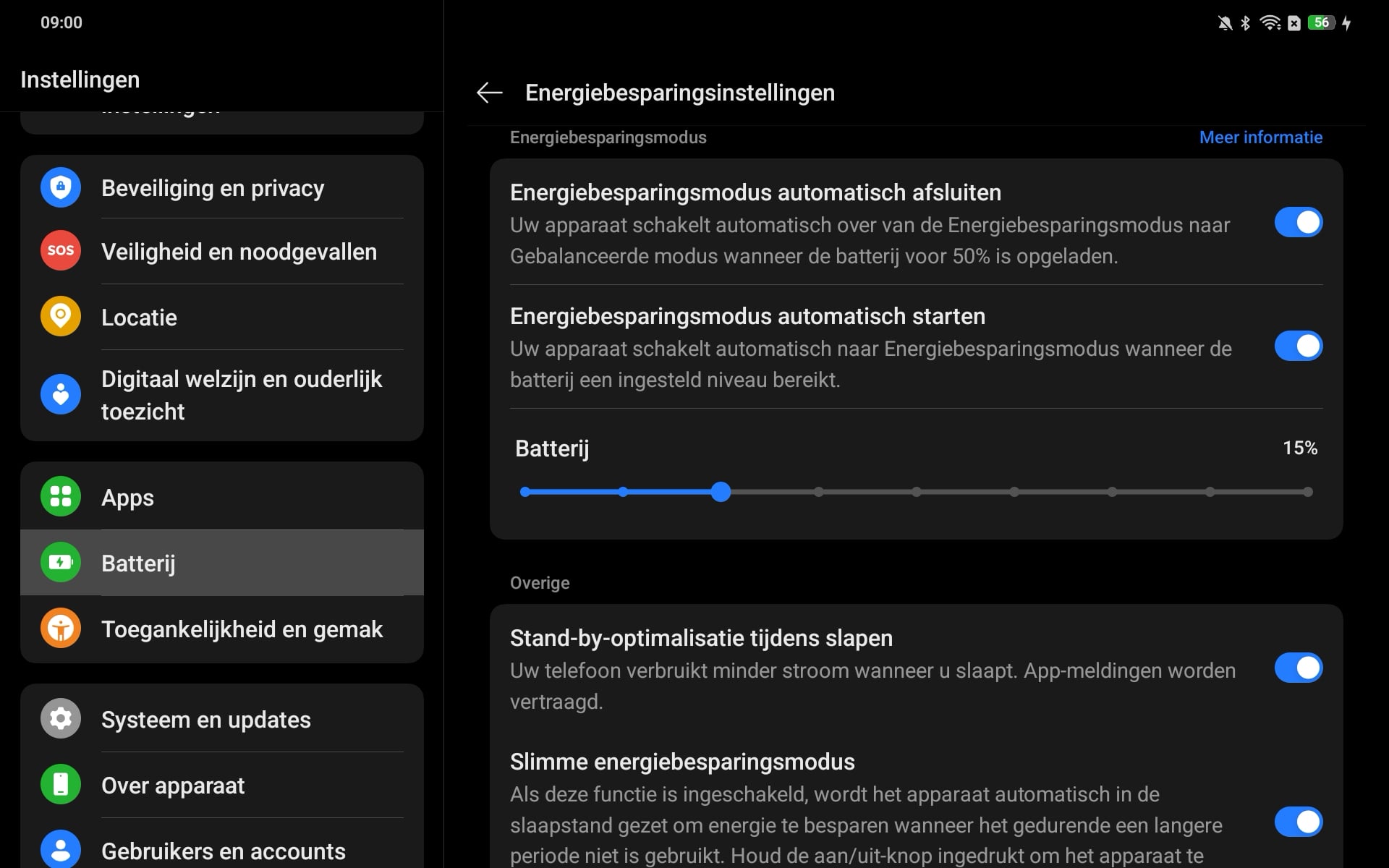Tap the Toegankelijkheid orange person icon
Image resolution: width=1389 pixels, height=868 pixels.
click(x=61, y=628)
